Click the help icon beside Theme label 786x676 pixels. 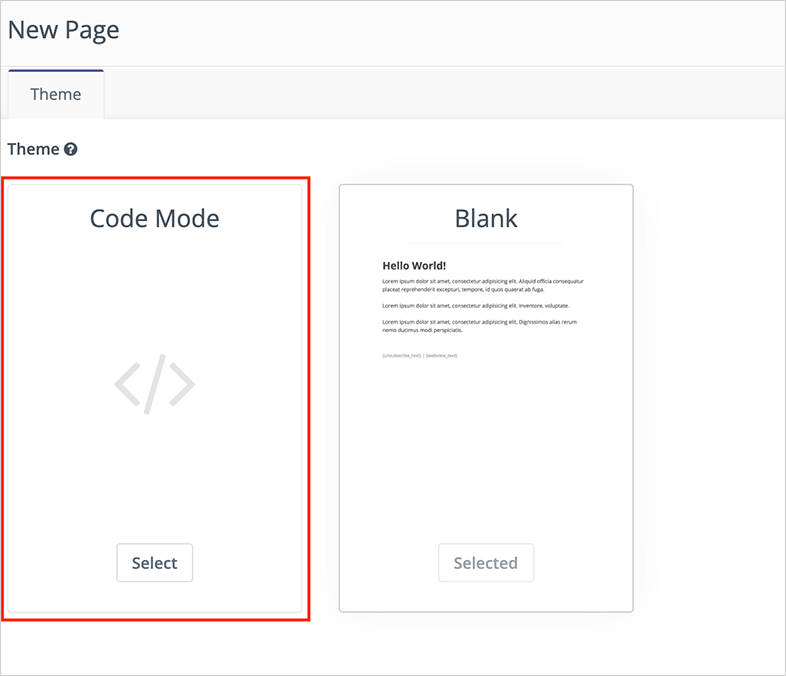(71, 149)
